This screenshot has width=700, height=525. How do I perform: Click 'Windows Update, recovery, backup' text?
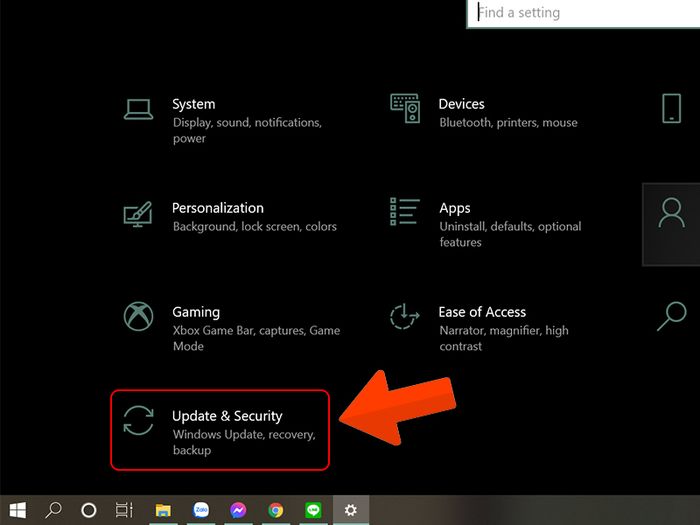coord(244,442)
